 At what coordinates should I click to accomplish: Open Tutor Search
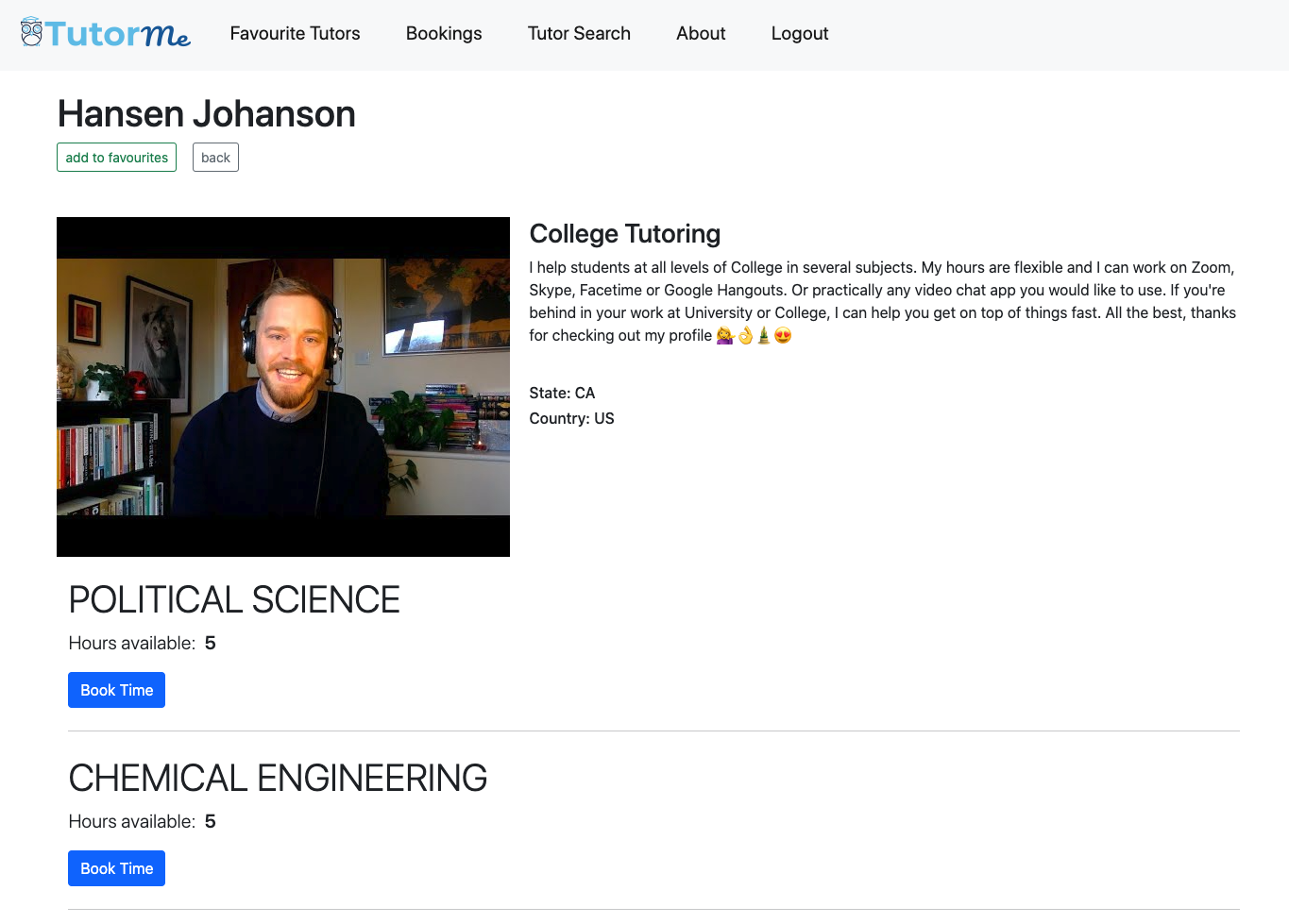click(x=579, y=34)
